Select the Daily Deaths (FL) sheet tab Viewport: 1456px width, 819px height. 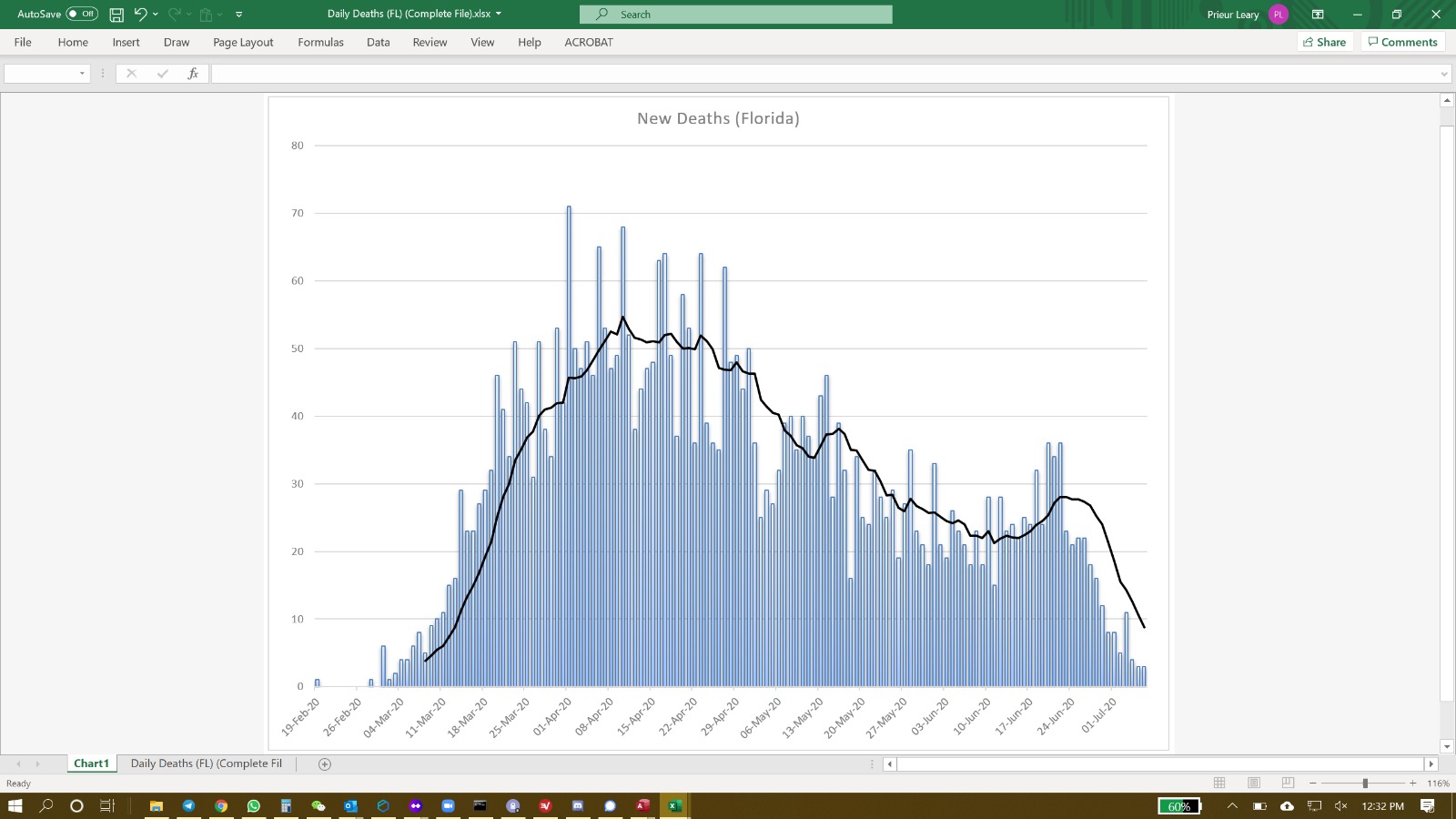click(x=207, y=764)
